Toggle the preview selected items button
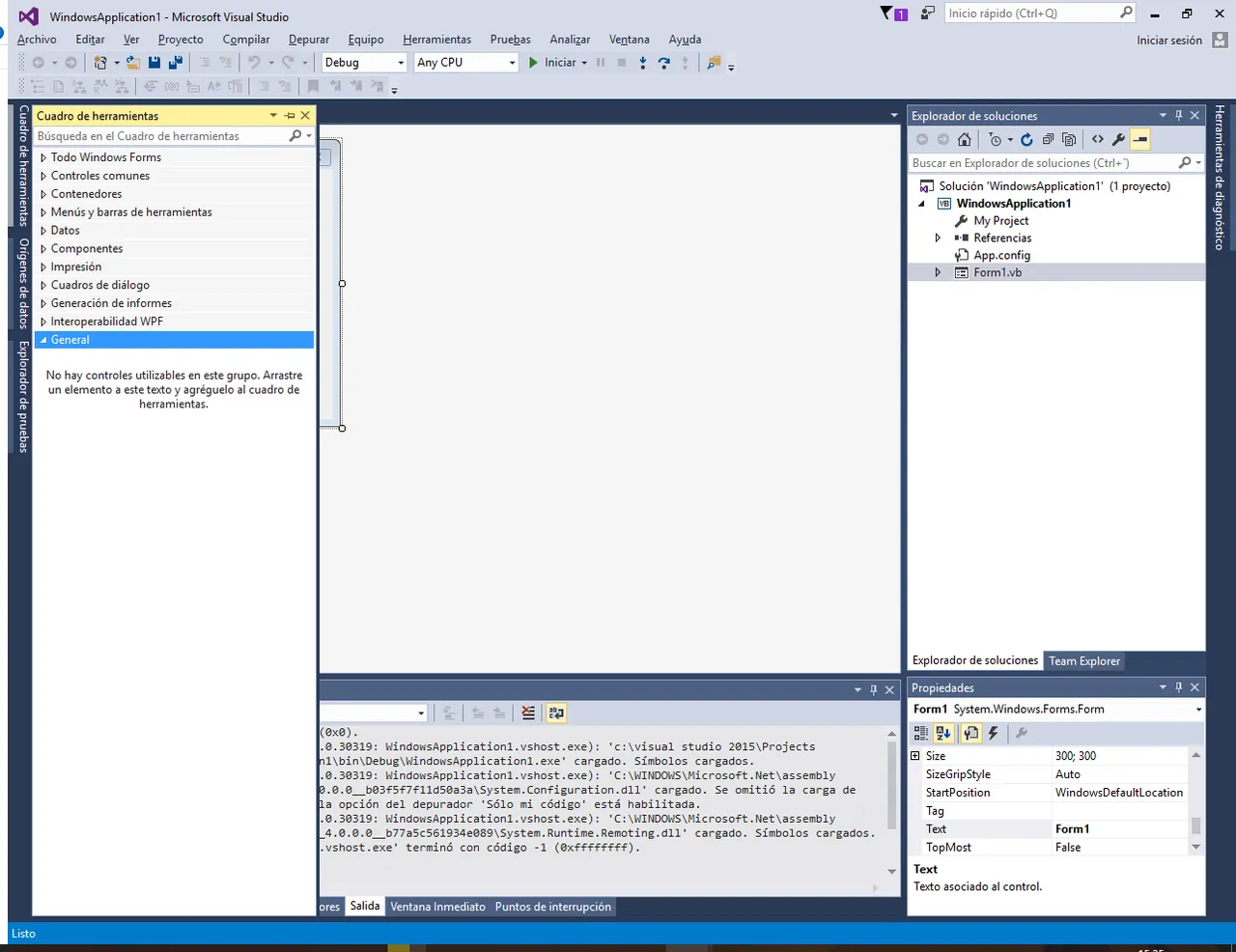This screenshot has height=952, width=1236. click(1140, 139)
